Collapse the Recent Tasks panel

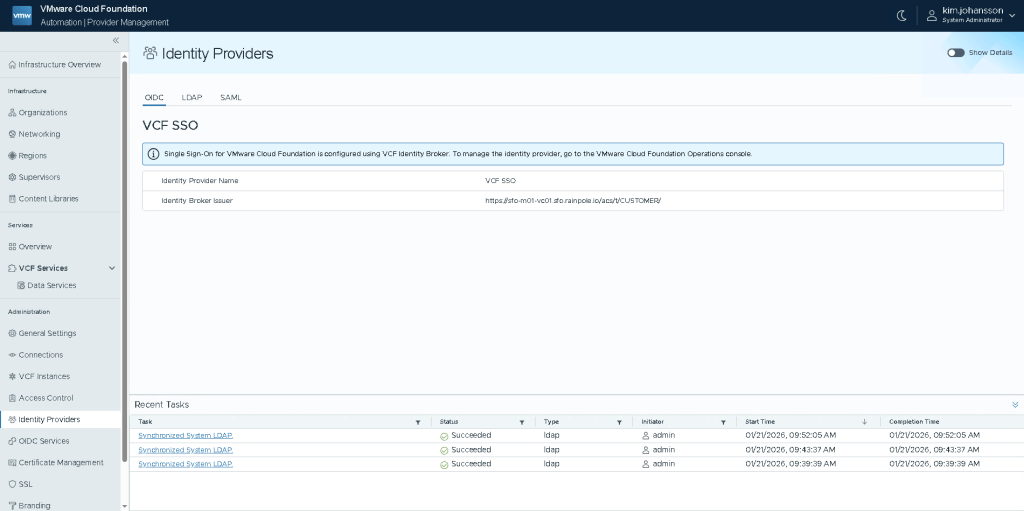[1015, 405]
